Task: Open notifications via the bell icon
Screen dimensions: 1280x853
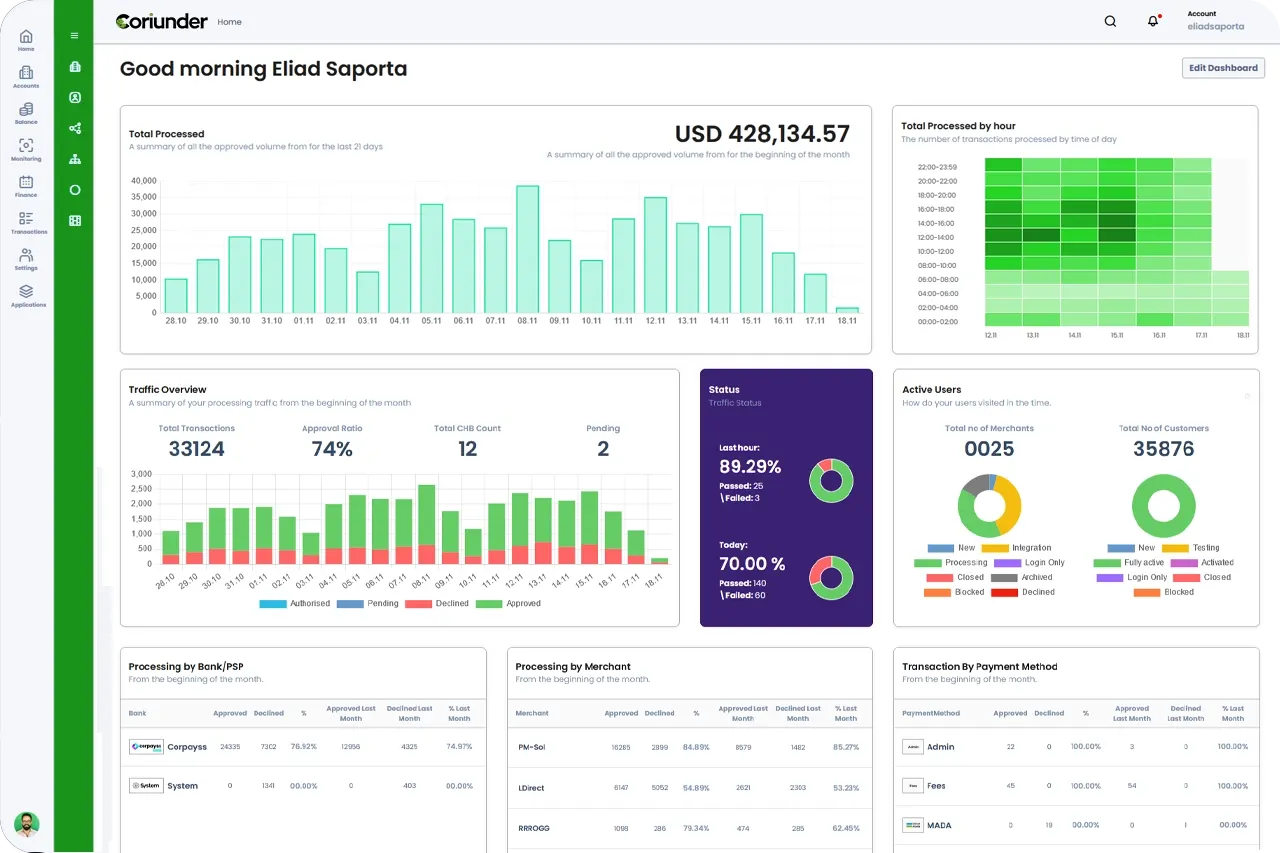Action: (1153, 21)
